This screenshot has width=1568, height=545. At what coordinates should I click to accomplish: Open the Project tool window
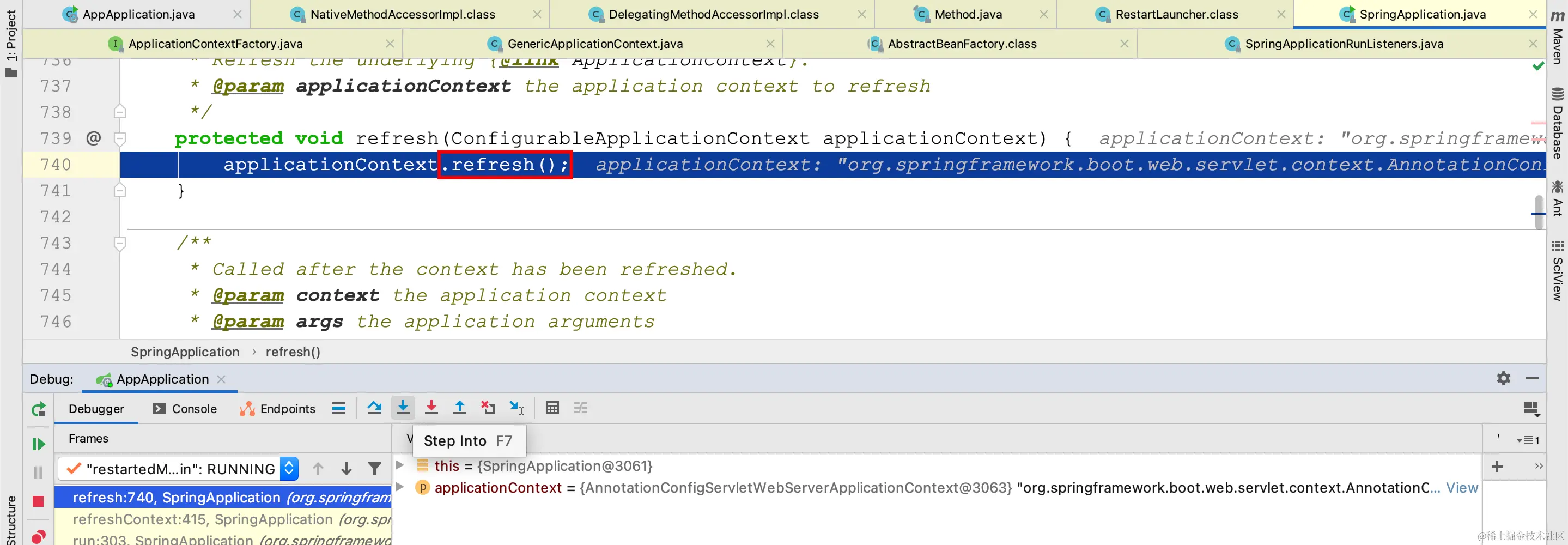tap(11, 44)
